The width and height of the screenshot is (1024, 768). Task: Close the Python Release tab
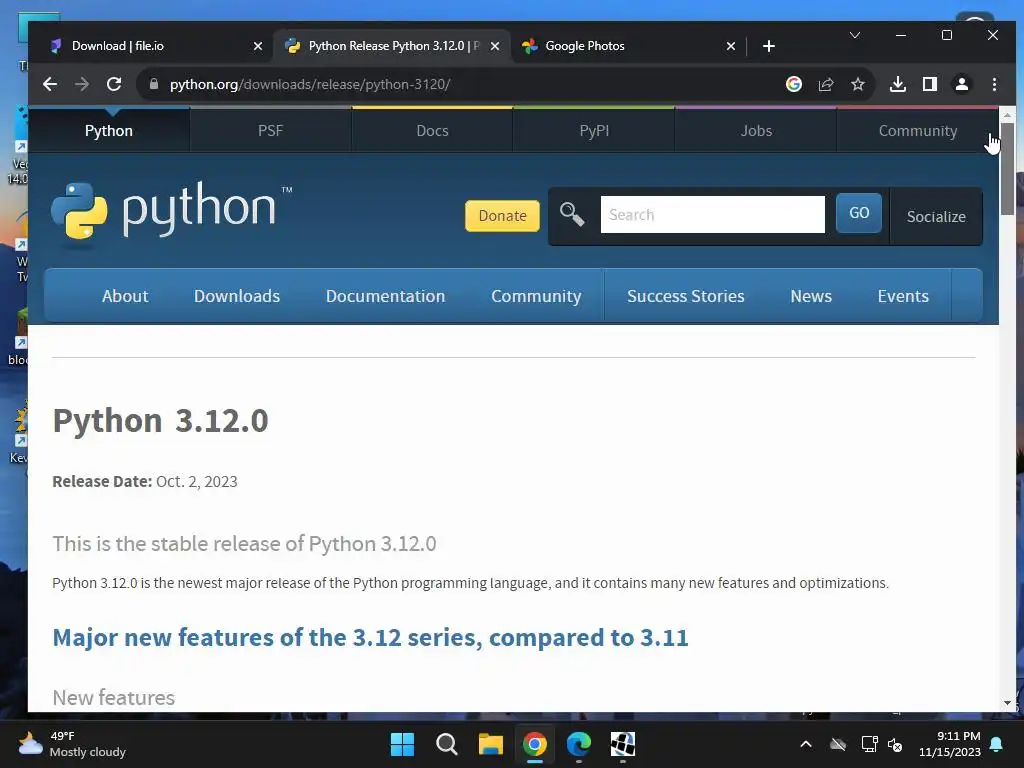point(495,46)
